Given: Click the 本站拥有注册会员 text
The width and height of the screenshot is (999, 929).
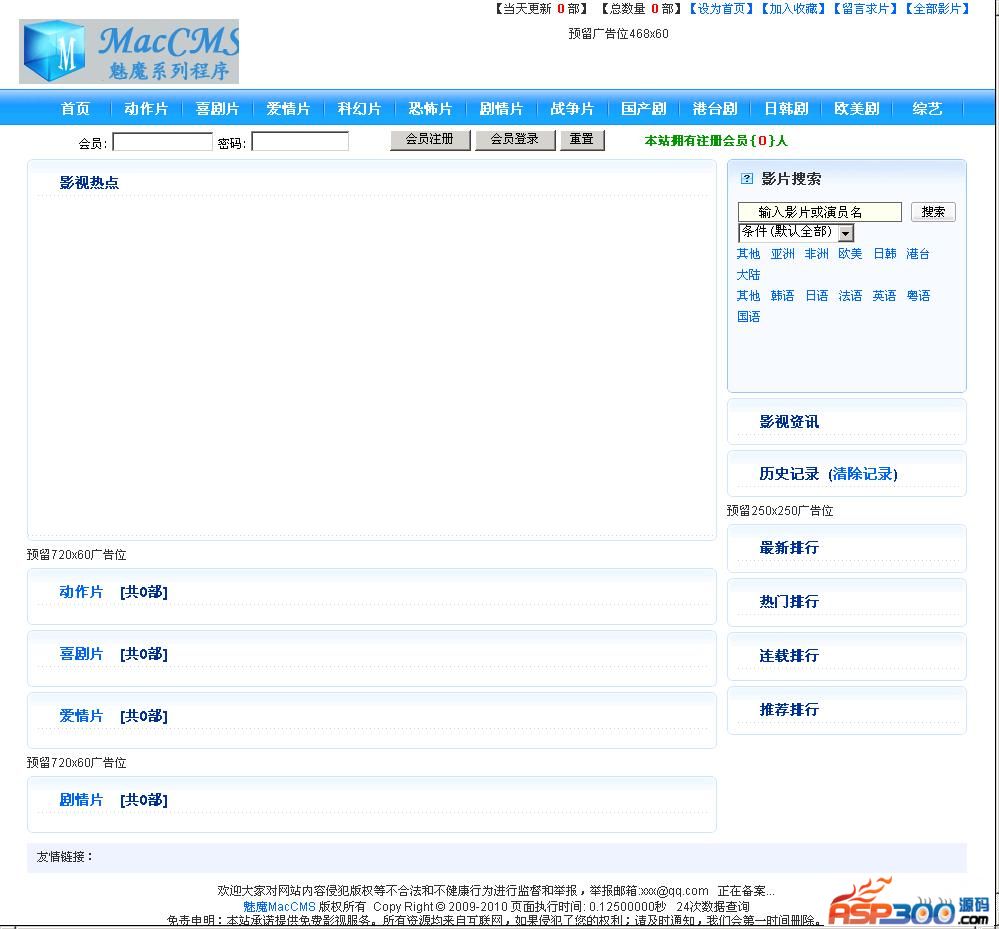Looking at the screenshot, I should point(716,141).
